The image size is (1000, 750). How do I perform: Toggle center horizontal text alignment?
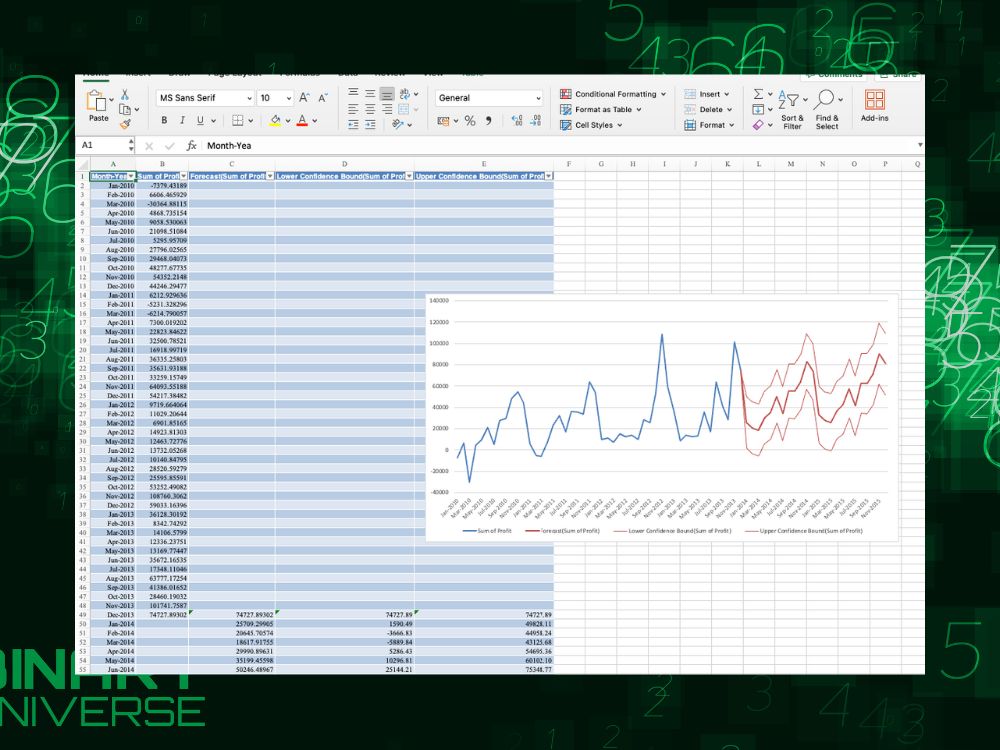coord(370,109)
